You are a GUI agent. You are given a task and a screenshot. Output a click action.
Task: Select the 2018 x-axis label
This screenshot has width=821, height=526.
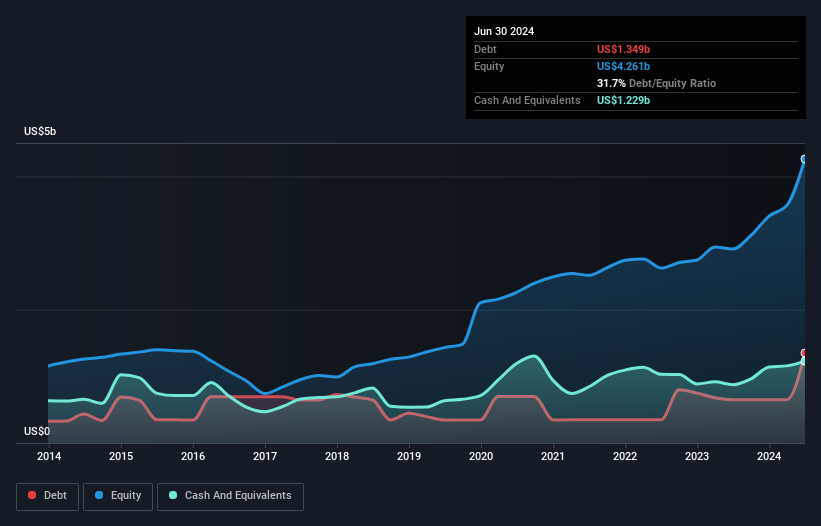337,456
